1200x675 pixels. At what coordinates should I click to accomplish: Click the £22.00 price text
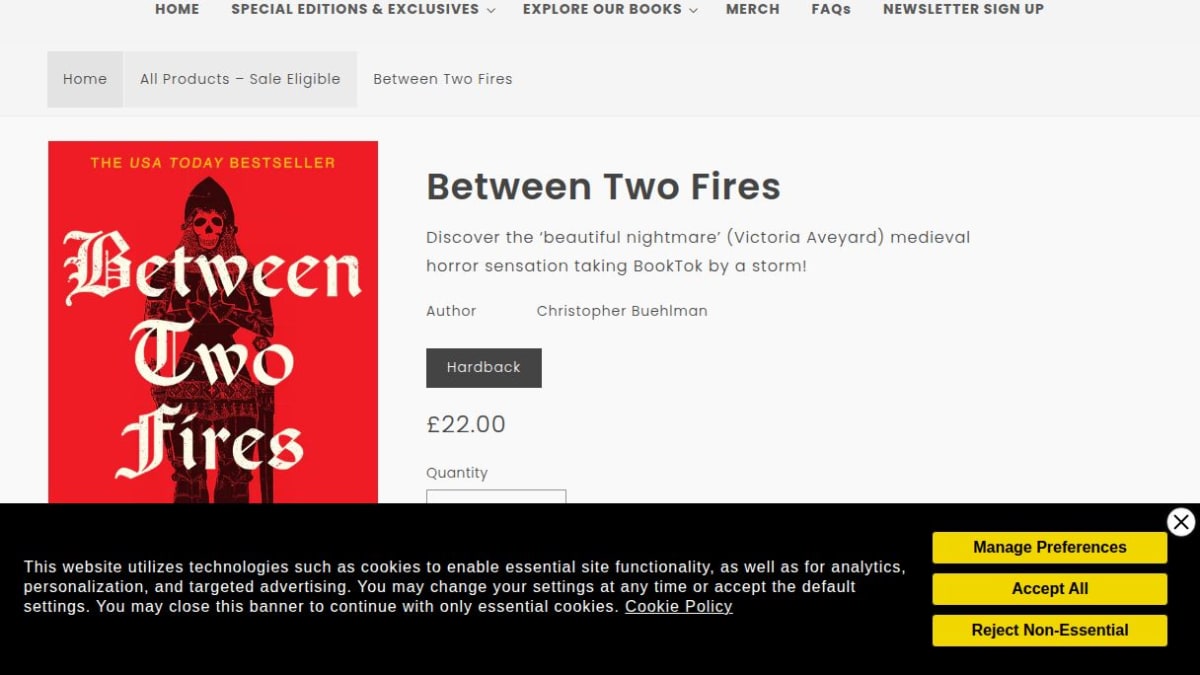pos(466,424)
